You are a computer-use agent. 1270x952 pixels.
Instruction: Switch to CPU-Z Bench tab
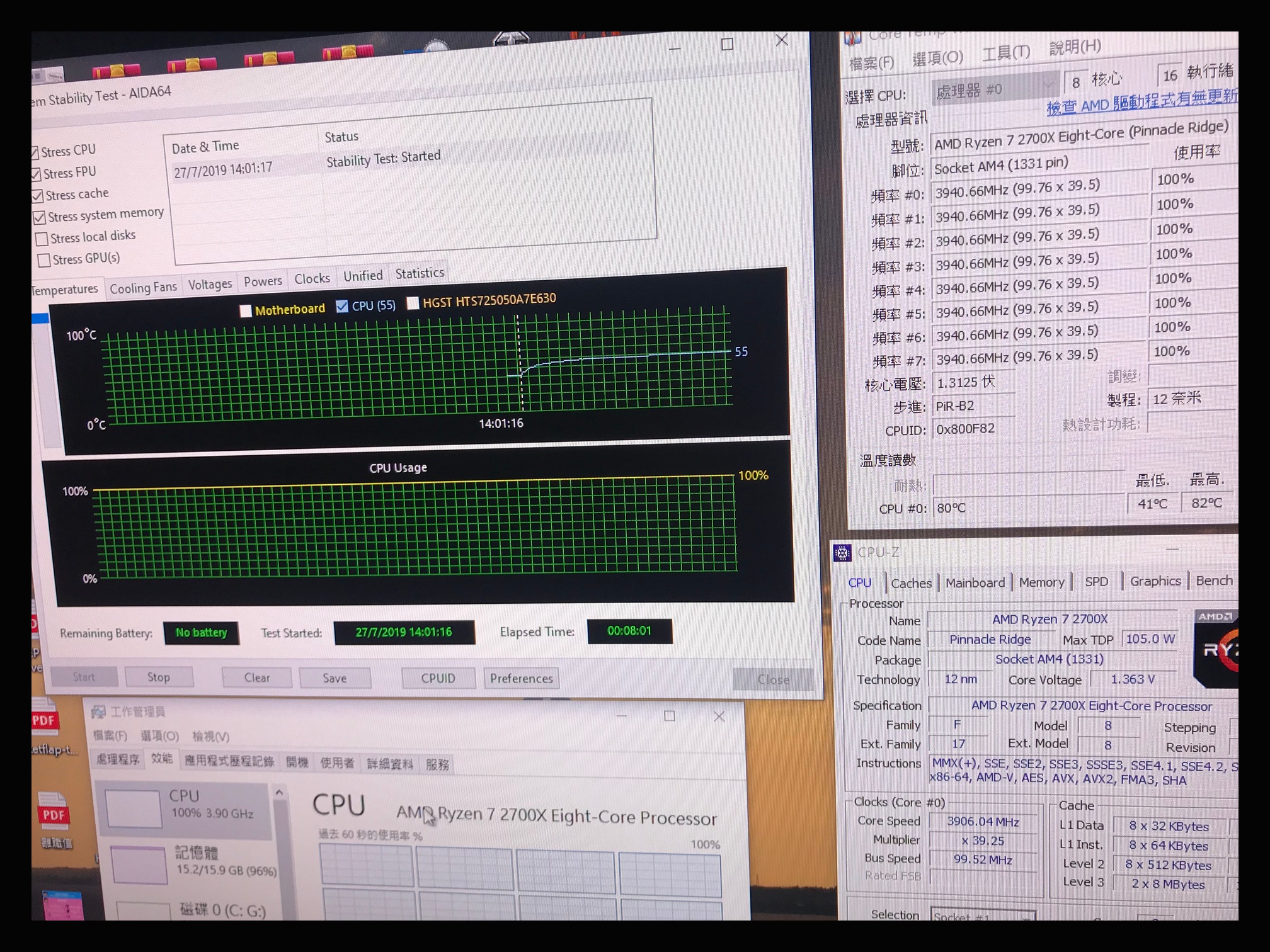1214,581
